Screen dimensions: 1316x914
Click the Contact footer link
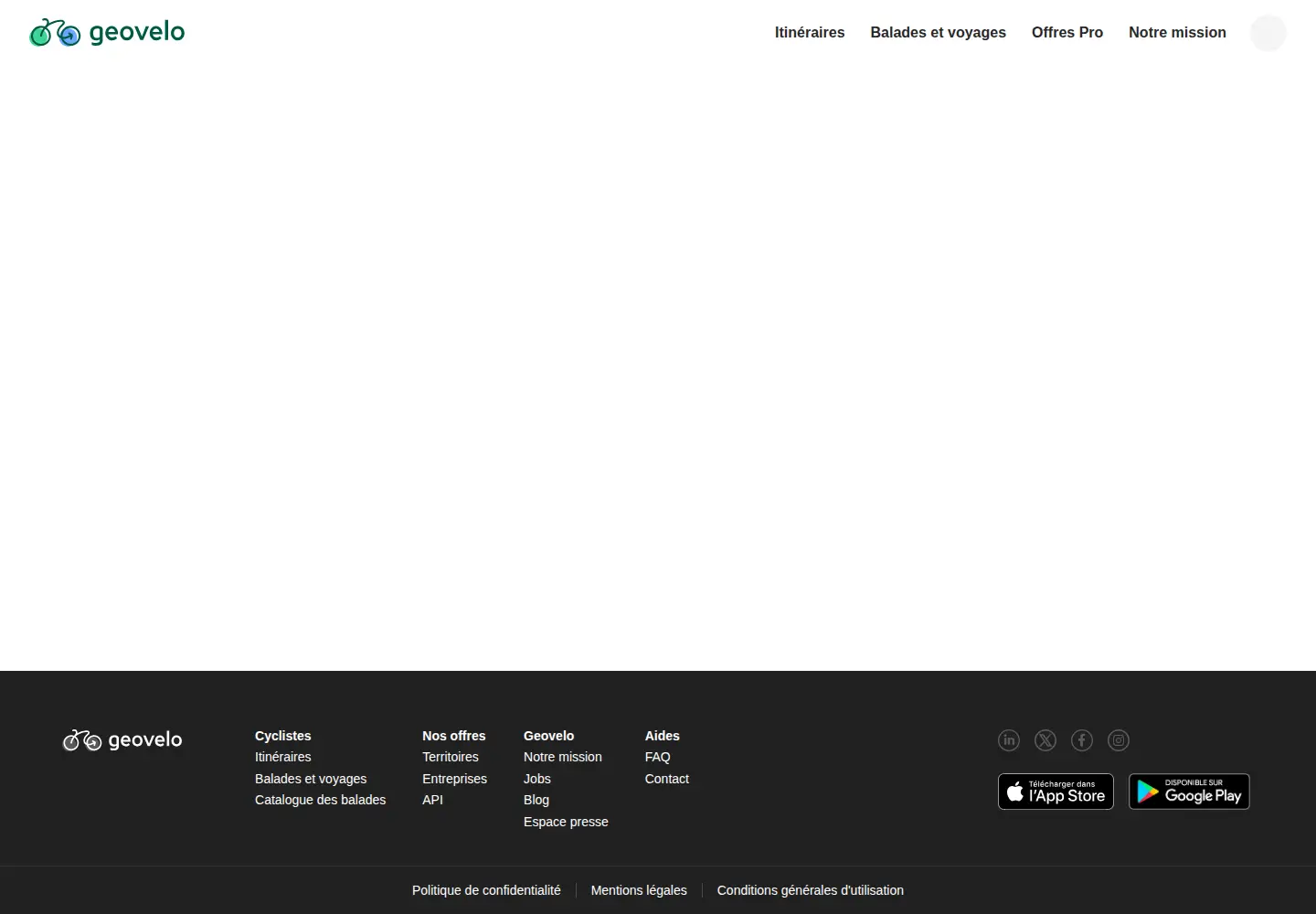(x=667, y=779)
